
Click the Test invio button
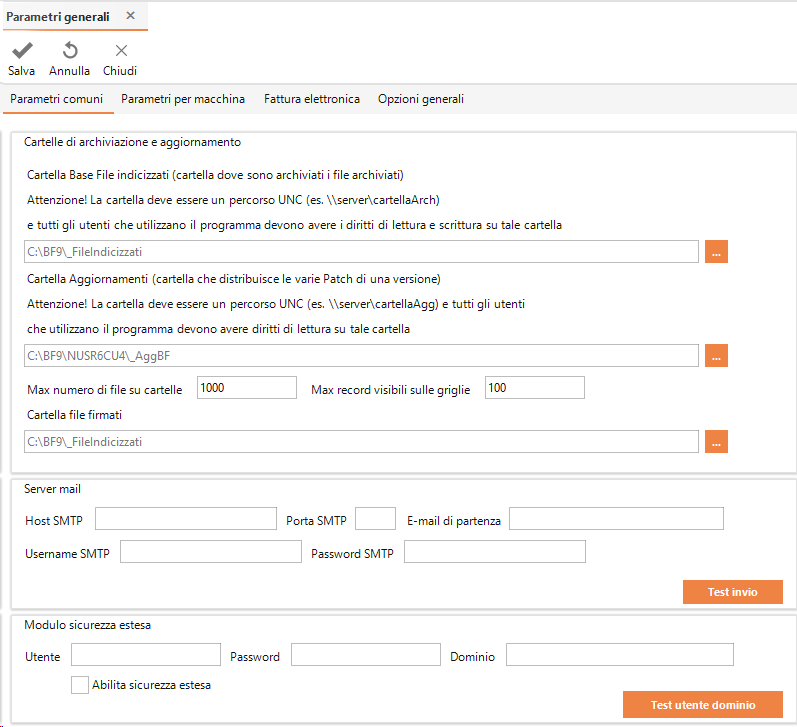[x=732, y=592]
